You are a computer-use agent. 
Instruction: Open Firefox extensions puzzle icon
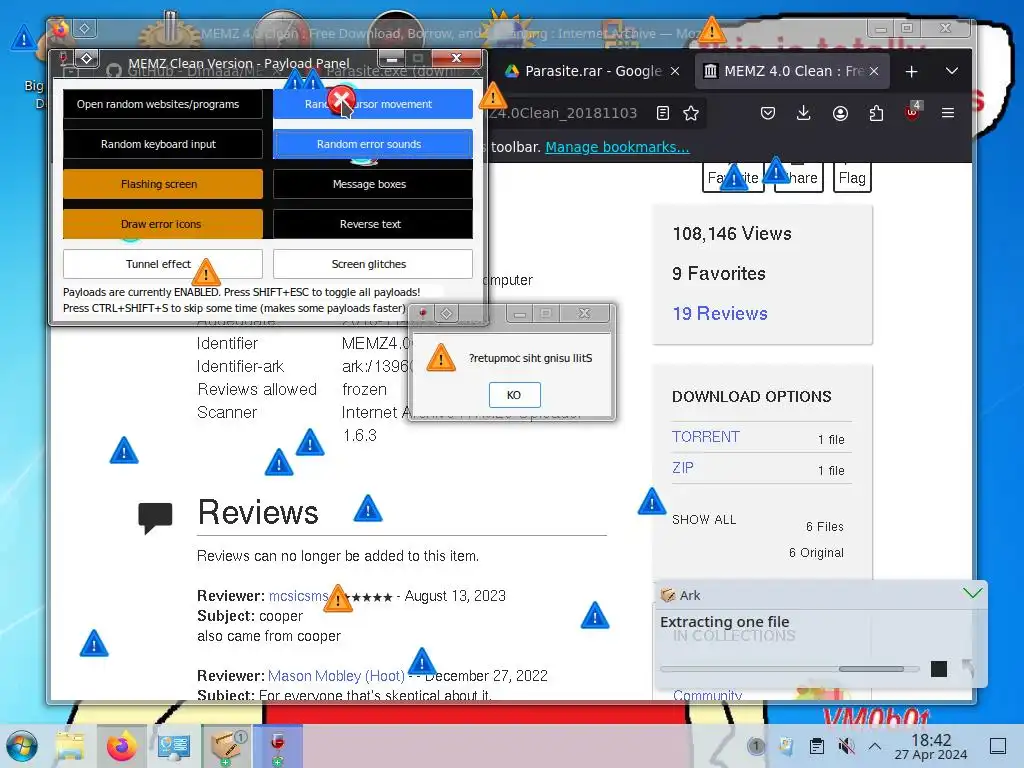pyautogui.click(x=876, y=113)
